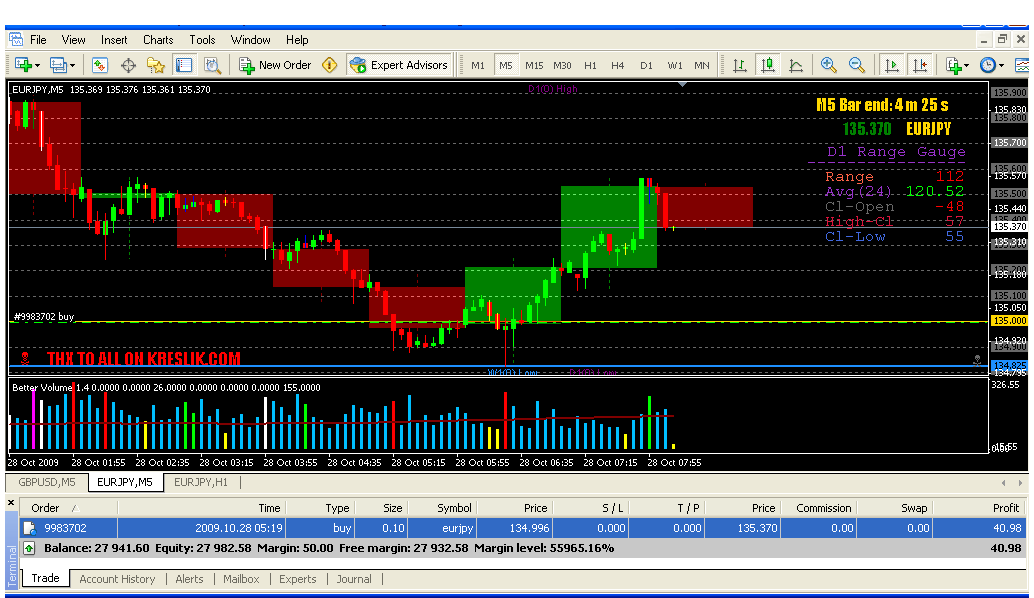Launch MetaEditor via yellow diamond icon
This screenshot has width=1034, height=598.
point(330,65)
